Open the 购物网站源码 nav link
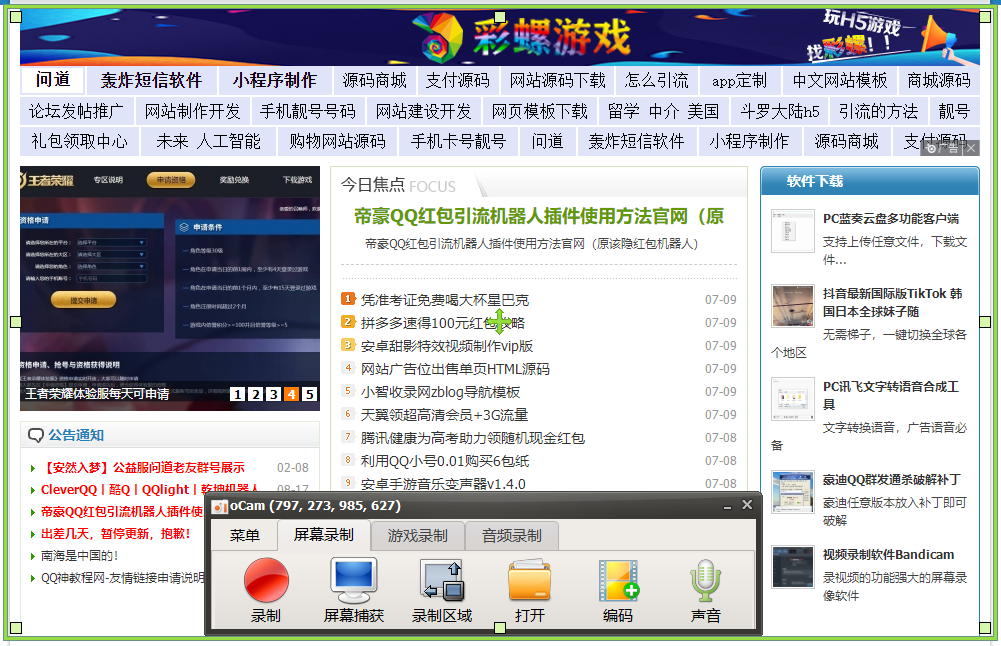 coord(337,142)
